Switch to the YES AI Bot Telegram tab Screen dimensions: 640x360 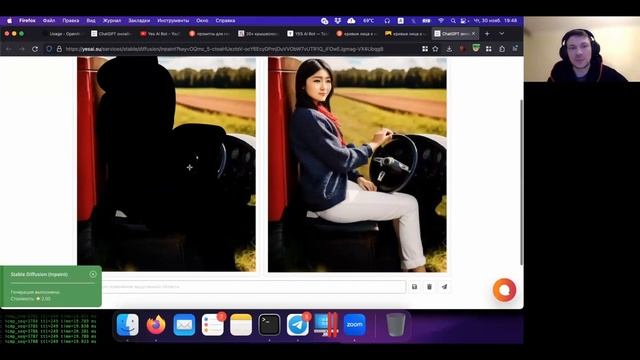coord(307,33)
